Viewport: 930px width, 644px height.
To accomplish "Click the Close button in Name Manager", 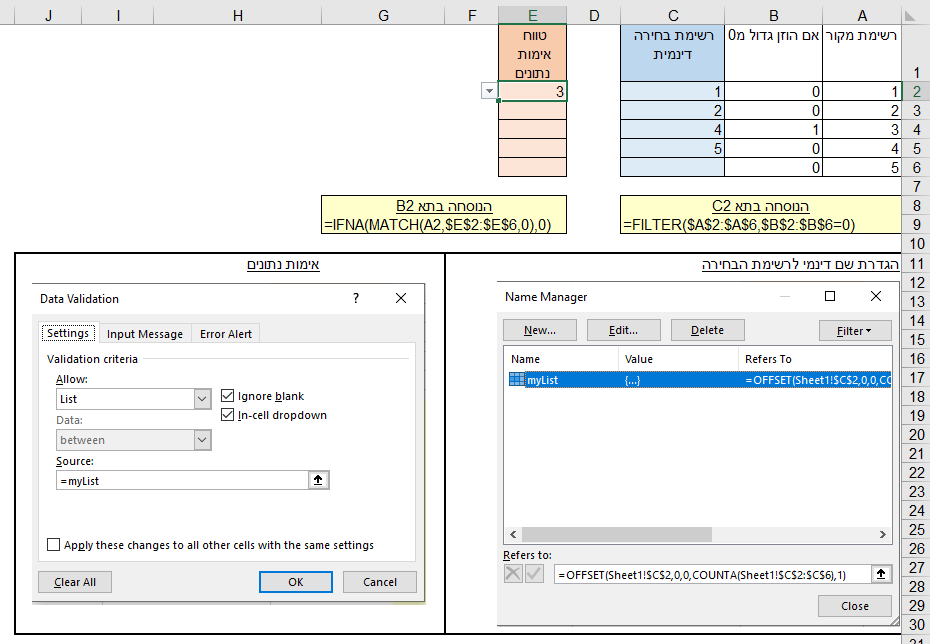I will [855, 606].
